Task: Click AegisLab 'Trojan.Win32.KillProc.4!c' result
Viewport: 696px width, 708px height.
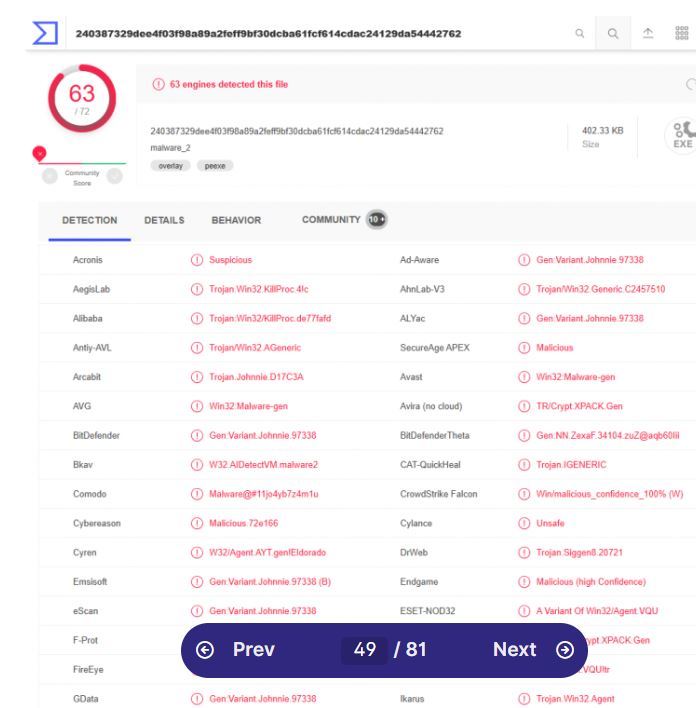Action: [x=259, y=289]
